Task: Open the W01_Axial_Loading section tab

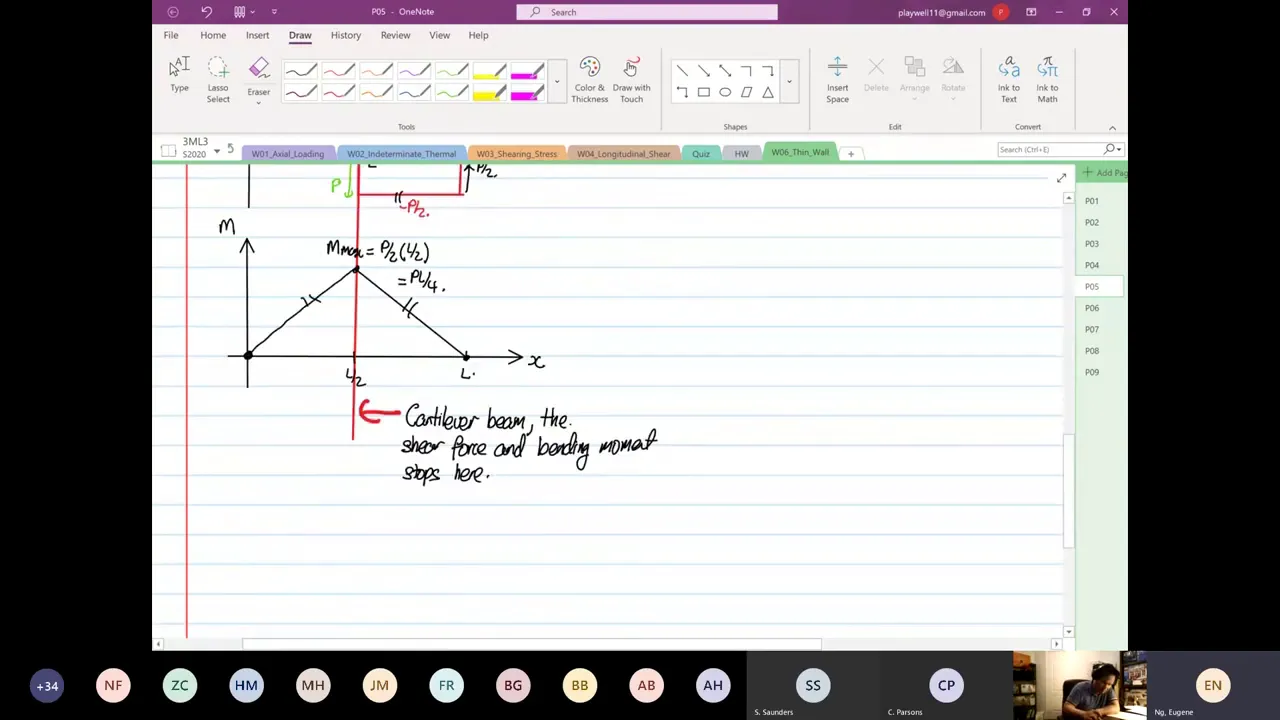Action: click(x=288, y=154)
